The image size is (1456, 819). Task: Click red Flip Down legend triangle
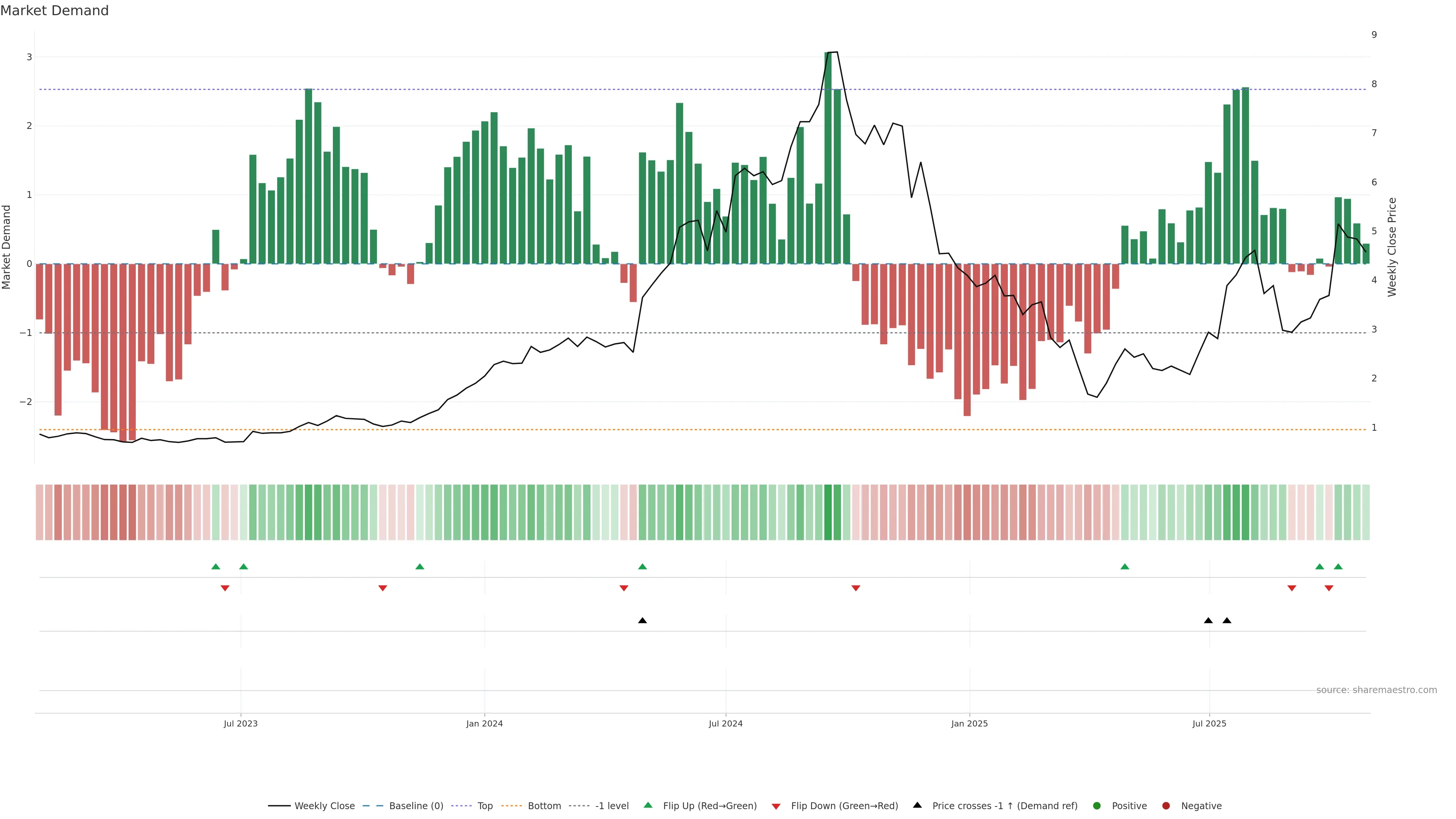tap(775, 806)
